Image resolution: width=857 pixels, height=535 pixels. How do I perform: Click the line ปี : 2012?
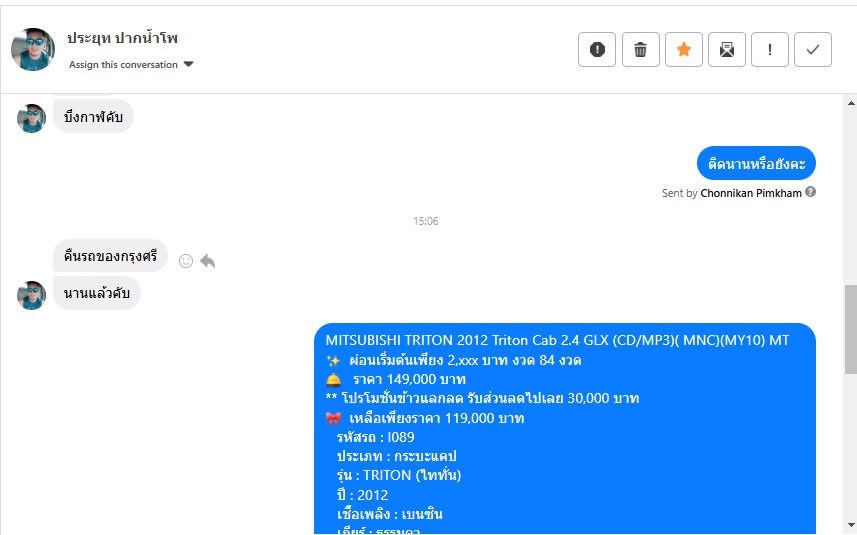click(362, 495)
